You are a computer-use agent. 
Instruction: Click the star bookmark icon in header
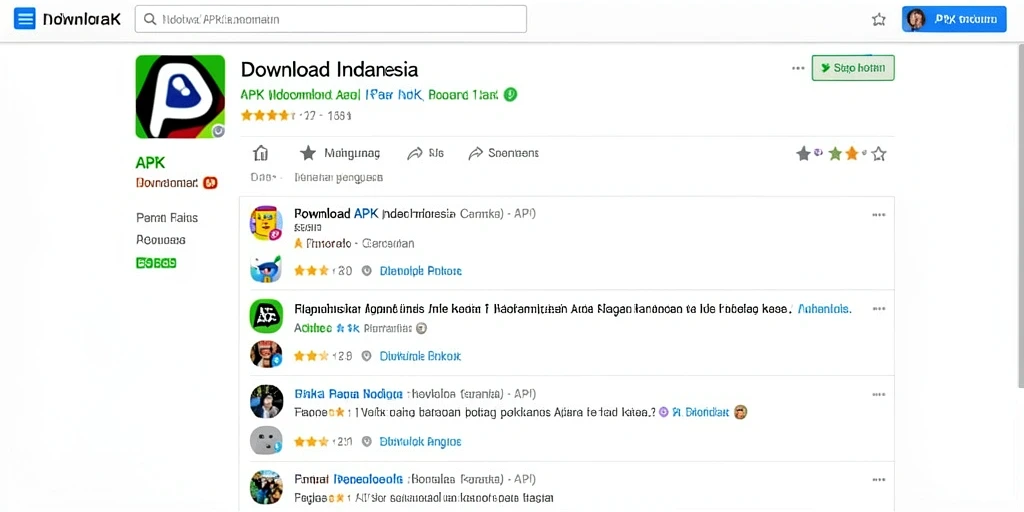tap(878, 20)
